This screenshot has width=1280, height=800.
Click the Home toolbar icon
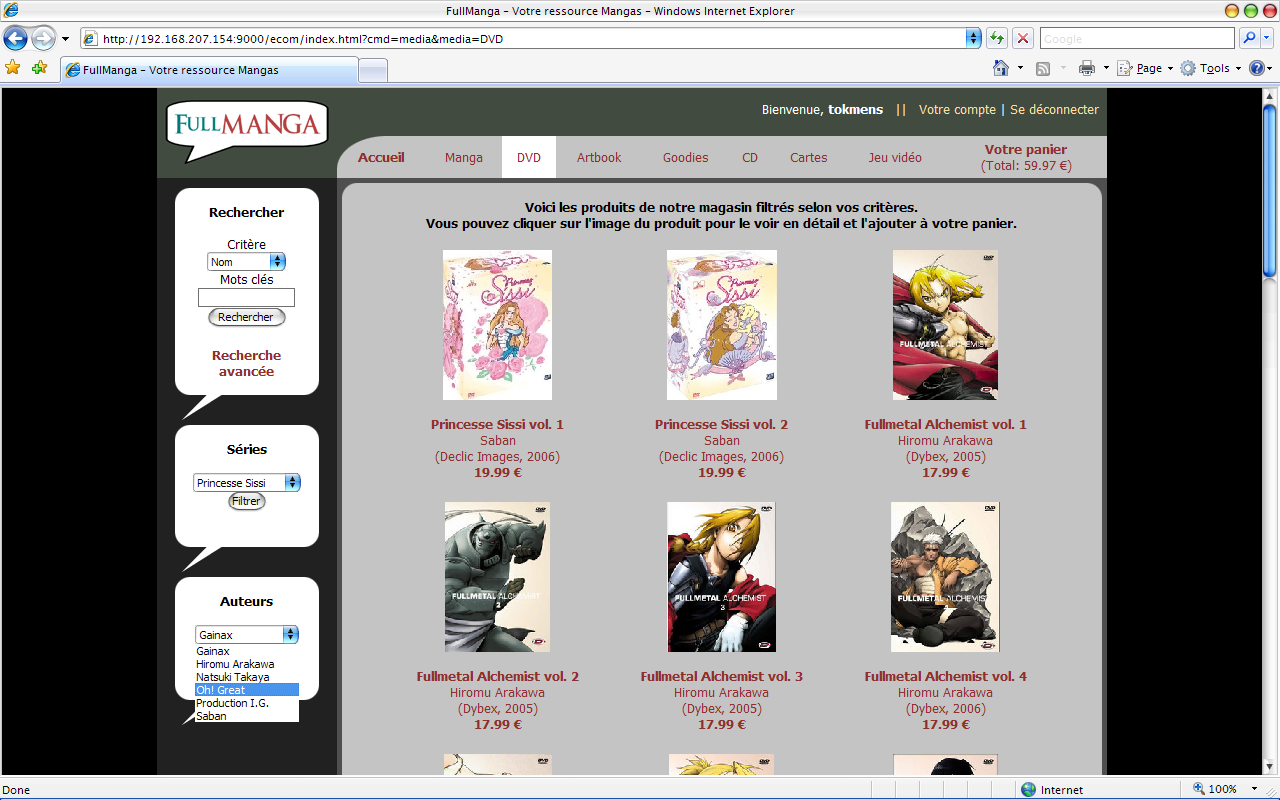(x=1000, y=68)
